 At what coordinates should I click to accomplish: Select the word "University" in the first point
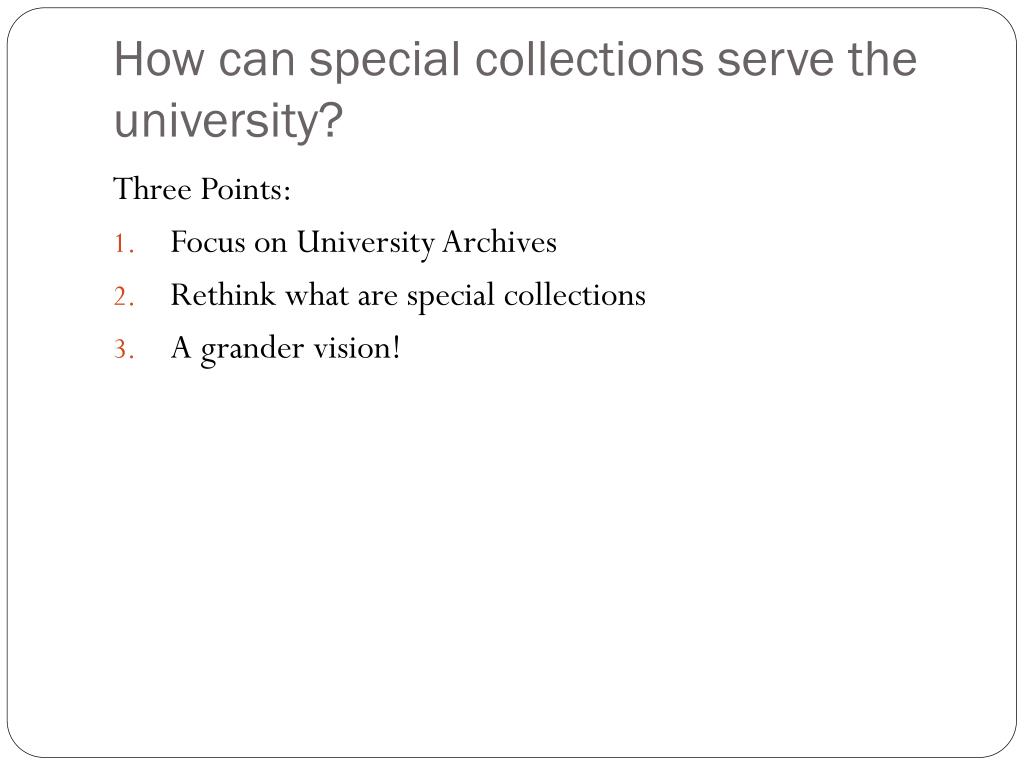pyautogui.click(x=365, y=243)
